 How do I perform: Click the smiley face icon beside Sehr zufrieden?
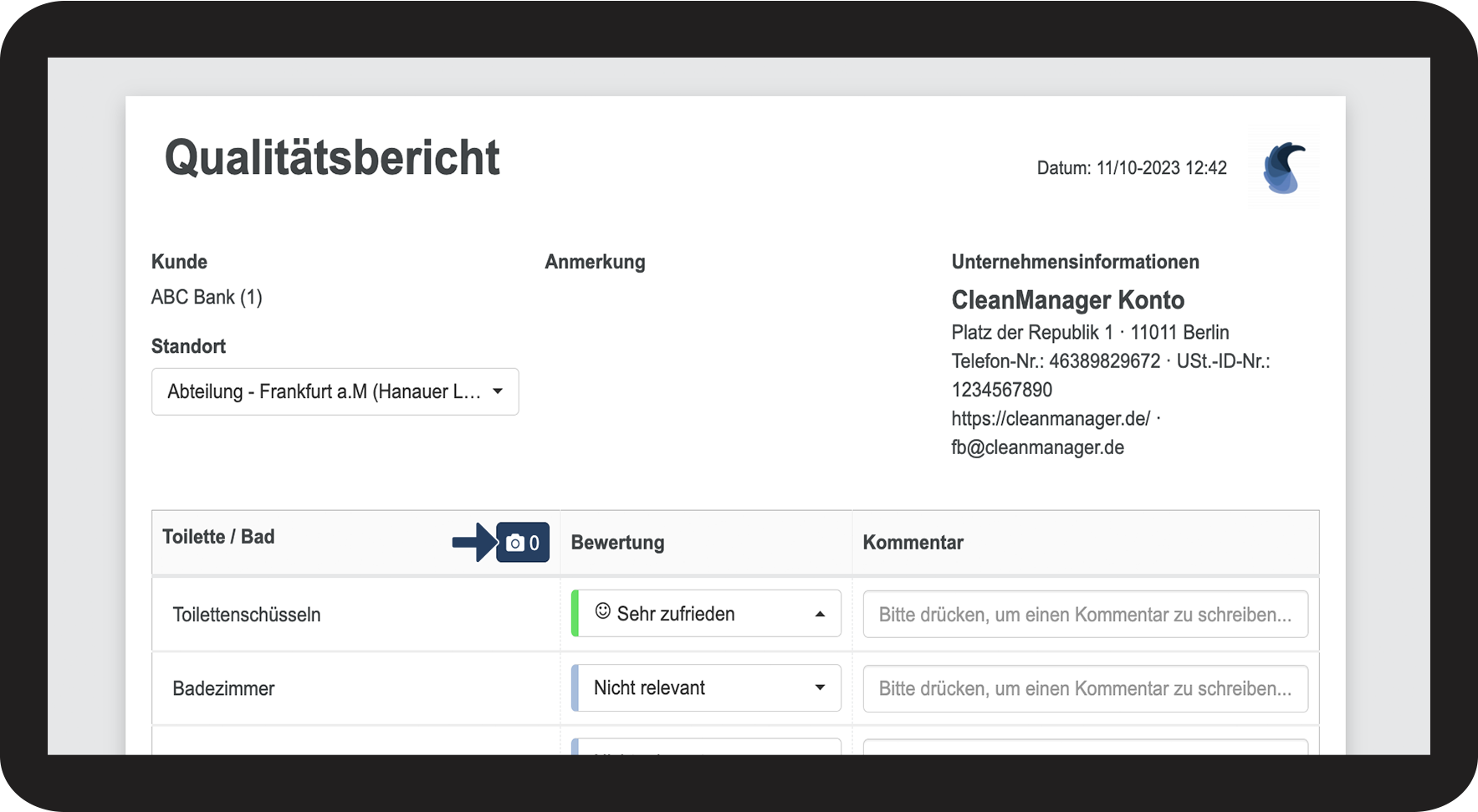(602, 612)
